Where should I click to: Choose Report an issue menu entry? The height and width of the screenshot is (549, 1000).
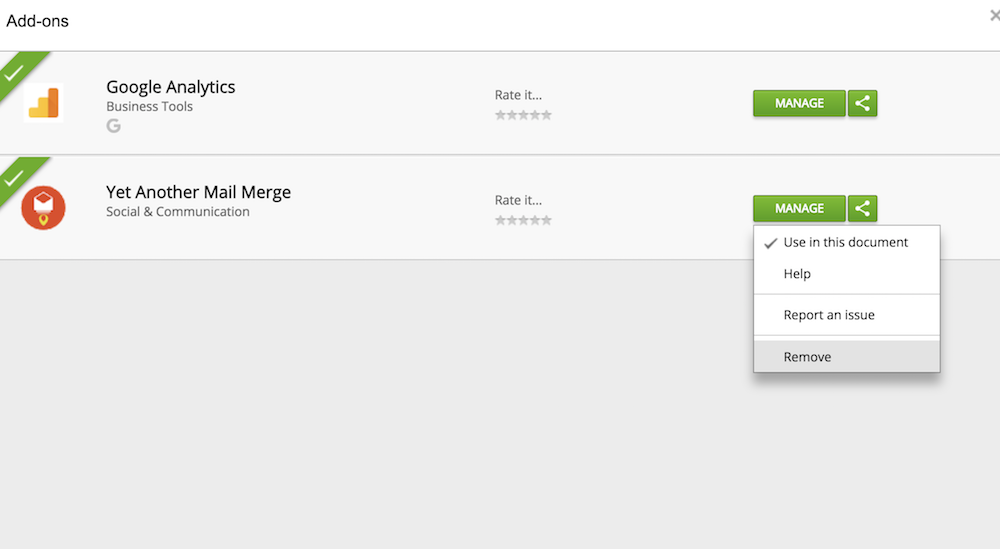pyautogui.click(x=829, y=315)
